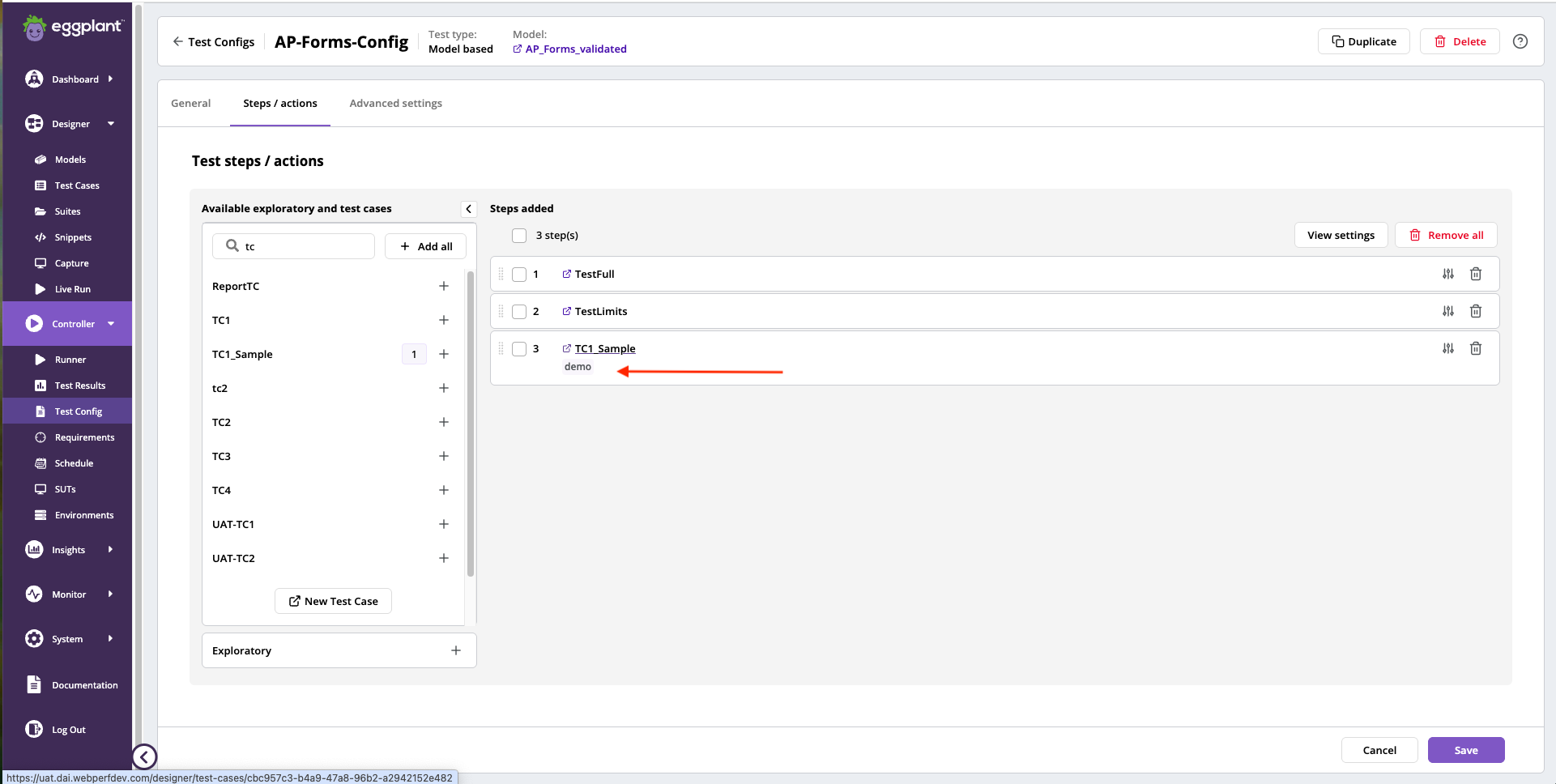Delete the TestLimits step using its trash icon

coord(1476,311)
